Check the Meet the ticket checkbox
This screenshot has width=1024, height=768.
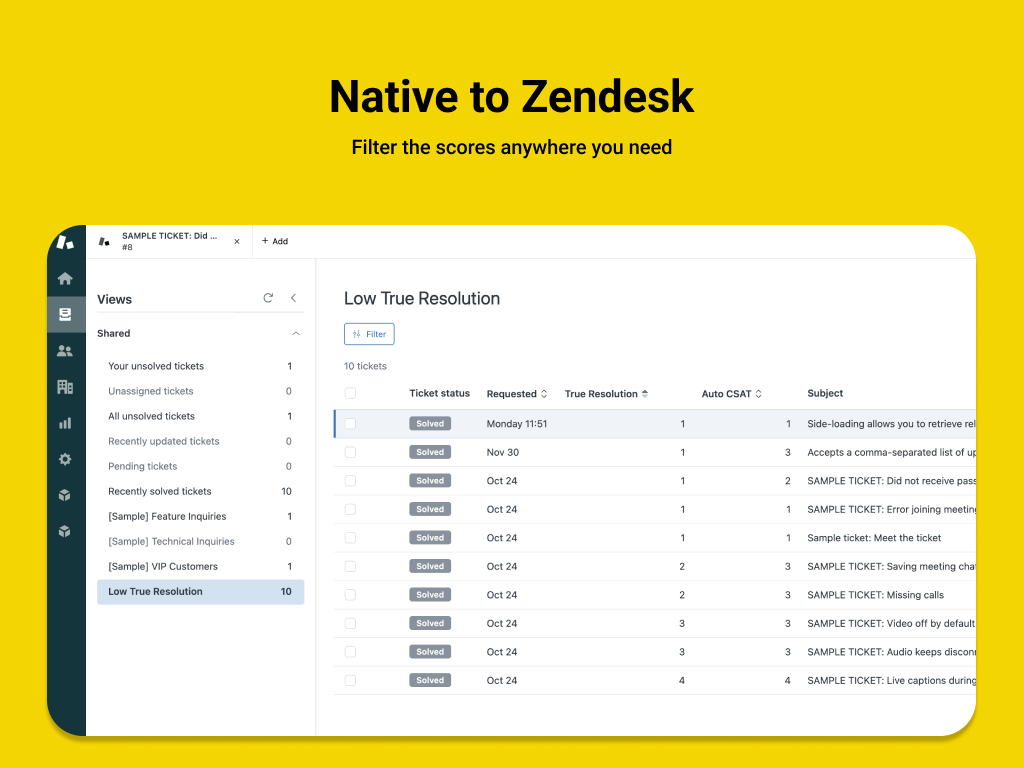click(x=351, y=537)
